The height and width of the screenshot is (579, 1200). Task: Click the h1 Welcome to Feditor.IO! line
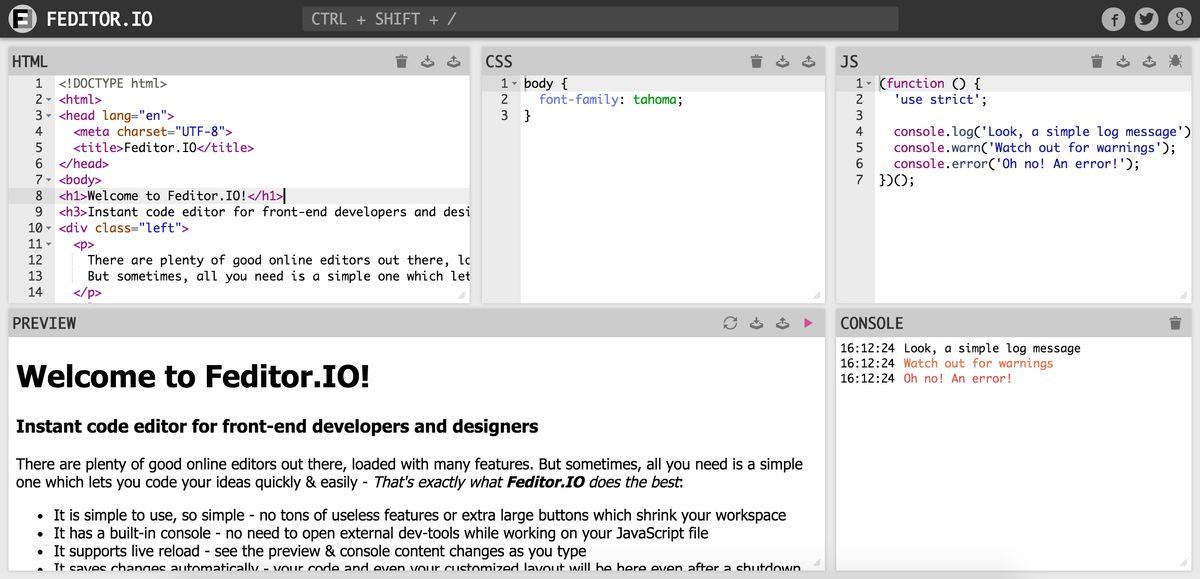click(172, 196)
